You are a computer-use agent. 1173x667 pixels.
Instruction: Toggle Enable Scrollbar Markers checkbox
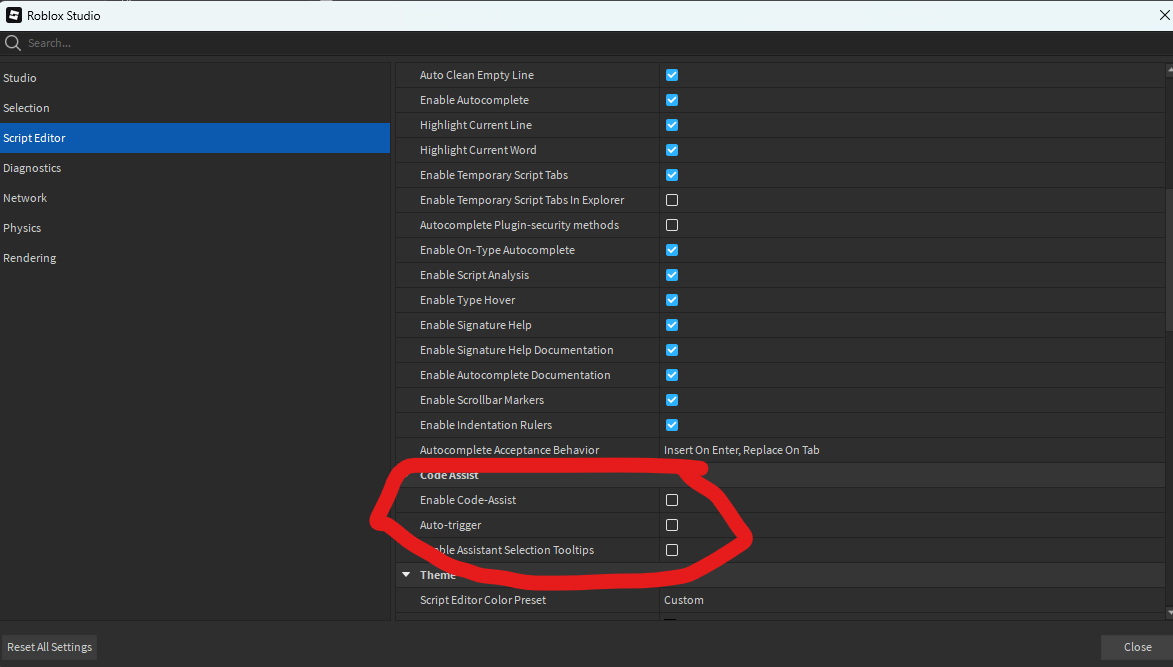click(672, 400)
